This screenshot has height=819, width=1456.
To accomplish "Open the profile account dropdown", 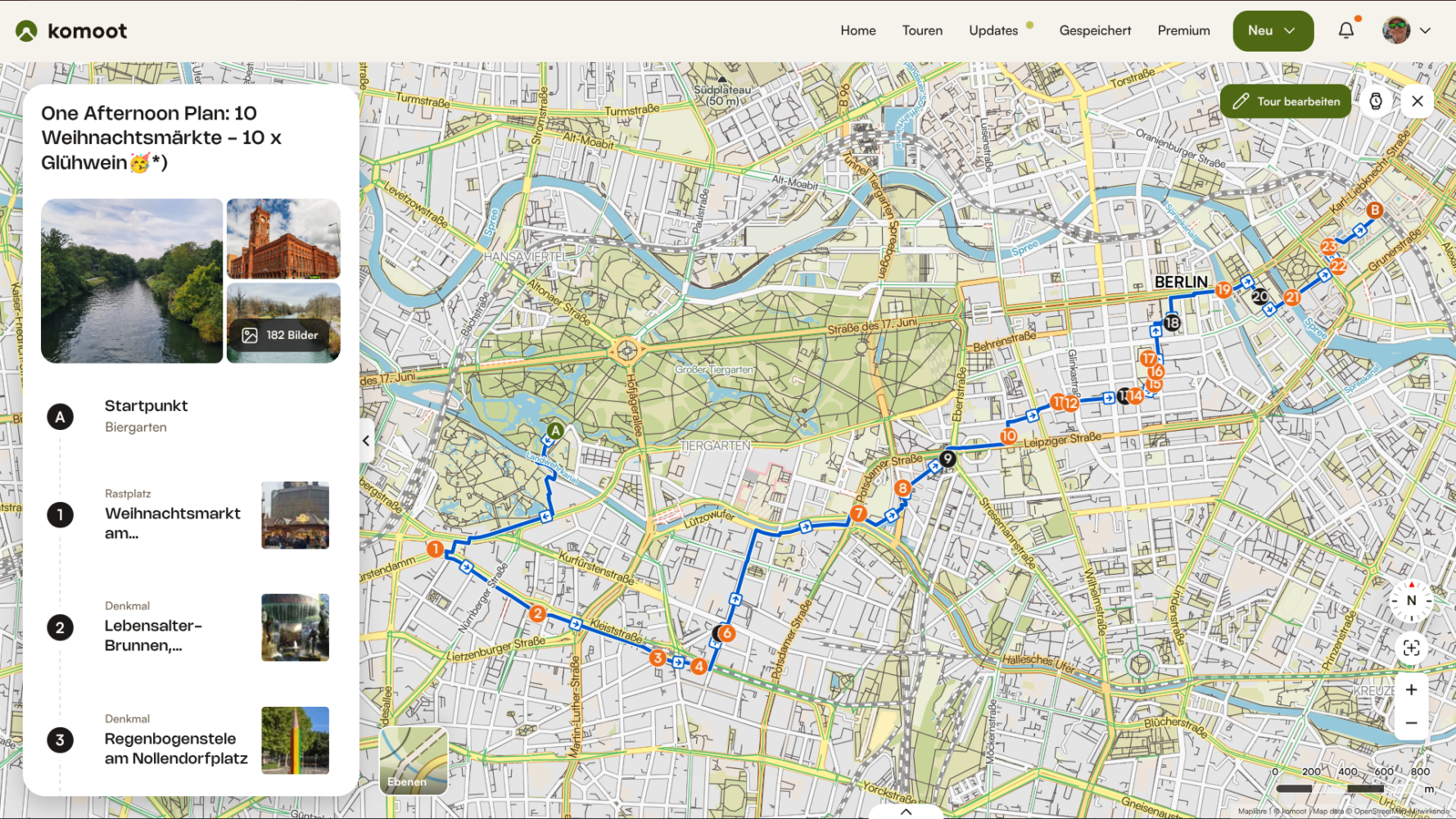I will (x=1407, y=30).
